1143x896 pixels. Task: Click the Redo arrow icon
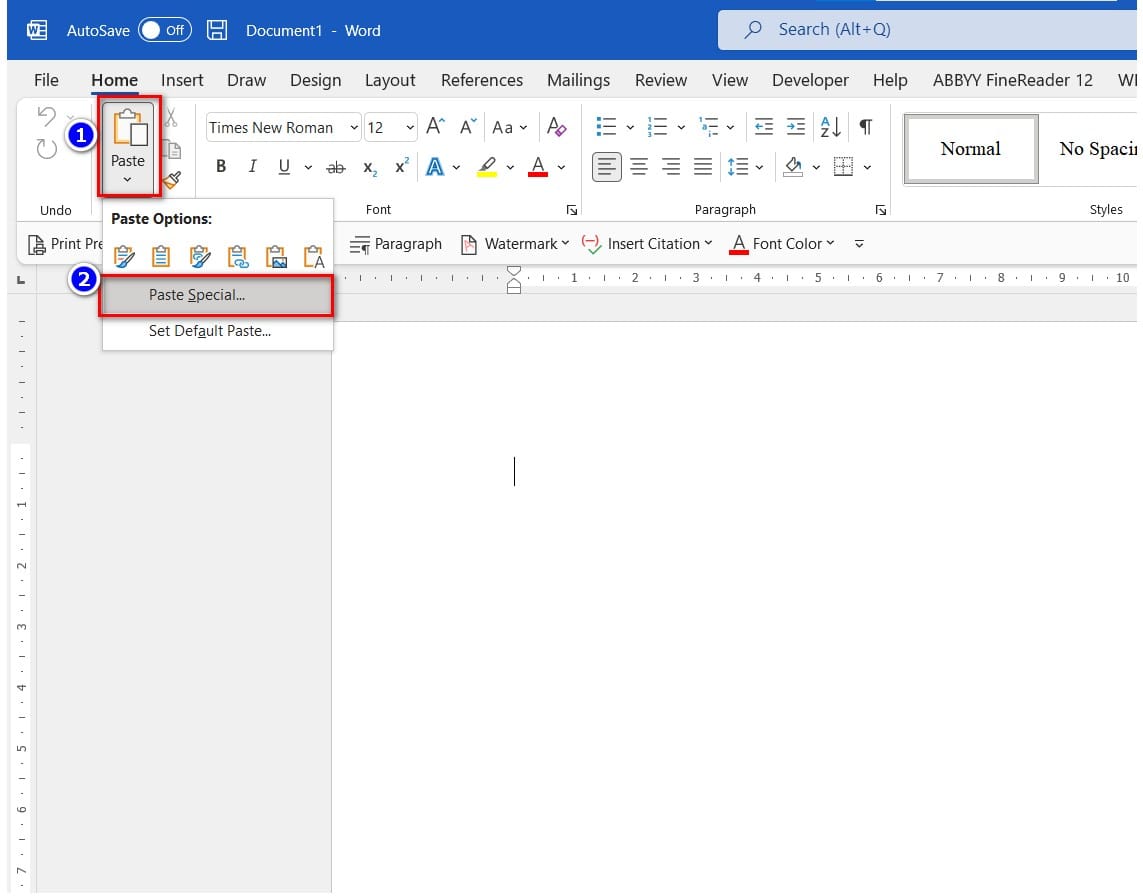(47, 149)
